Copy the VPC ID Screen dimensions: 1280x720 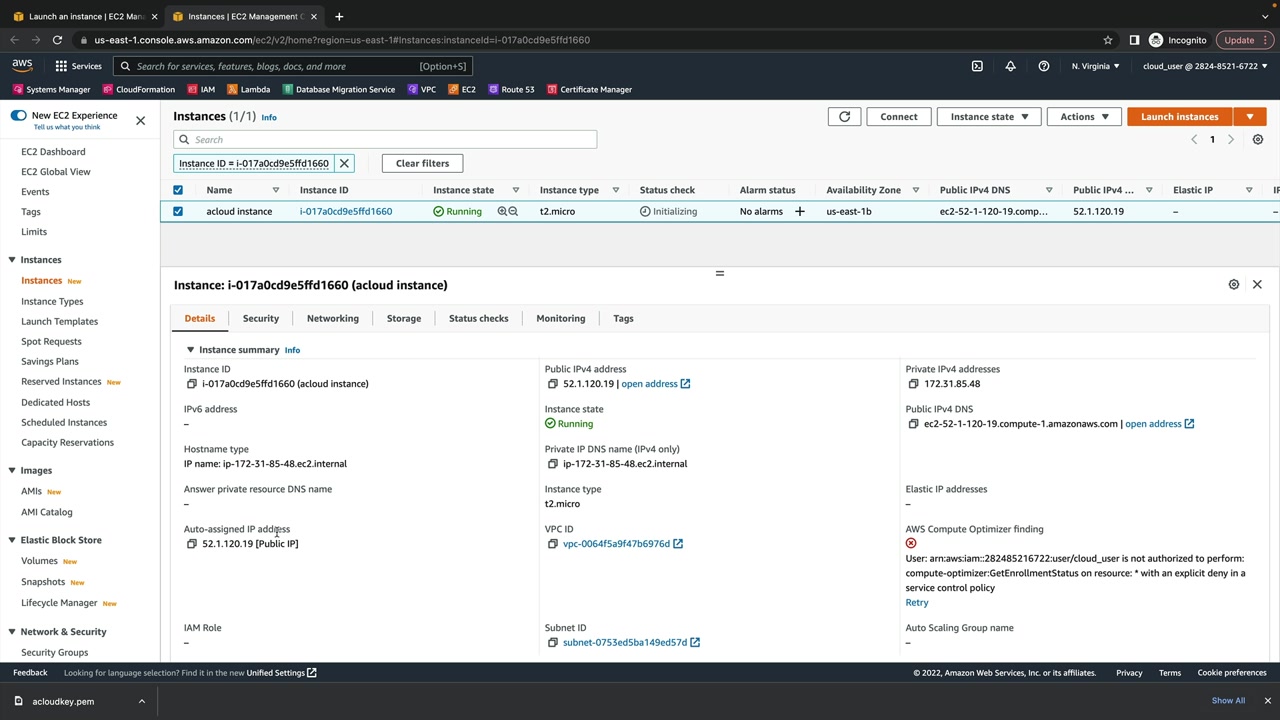553,544
